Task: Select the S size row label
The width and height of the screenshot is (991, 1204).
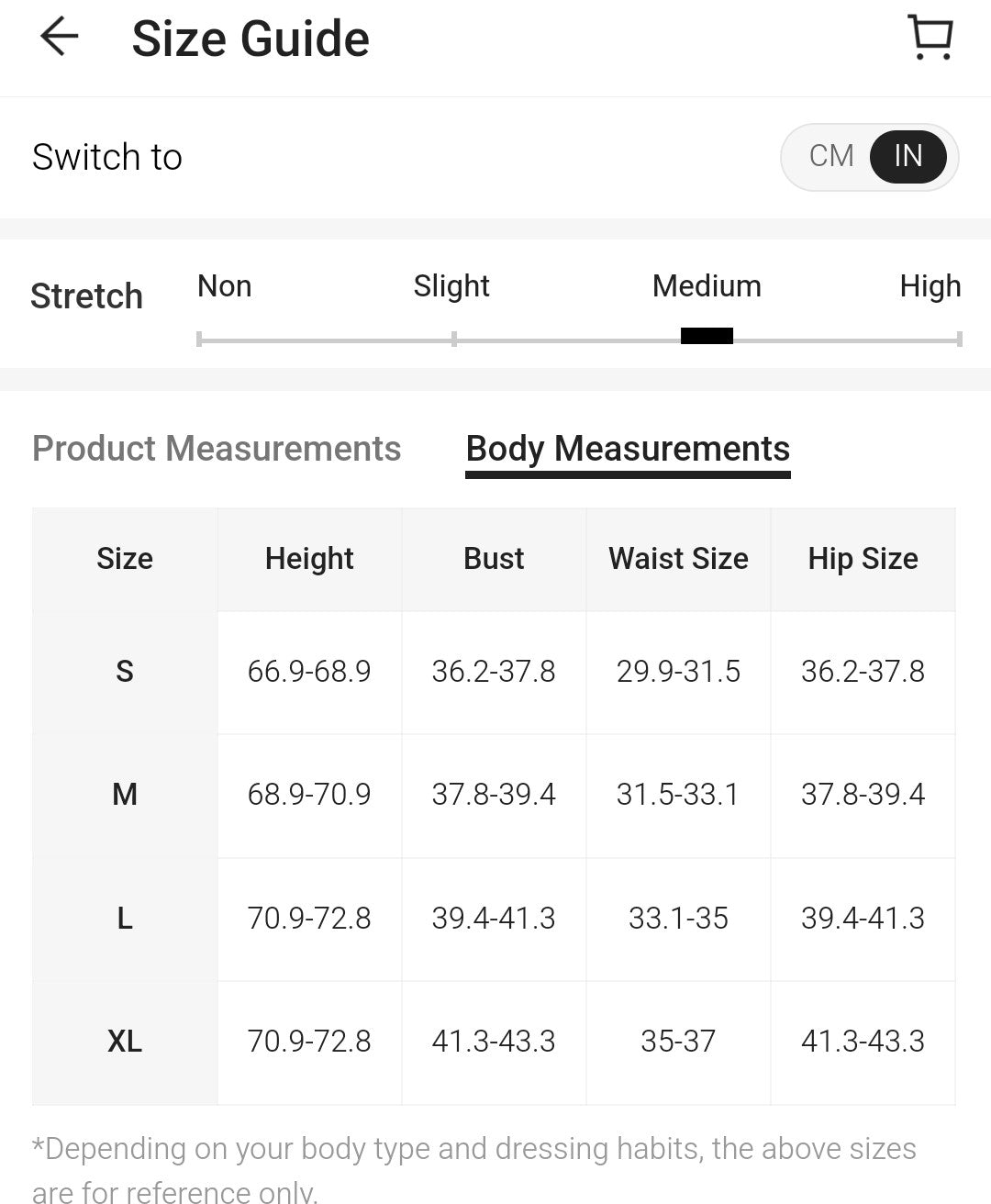Action: [x=125, y=672]
